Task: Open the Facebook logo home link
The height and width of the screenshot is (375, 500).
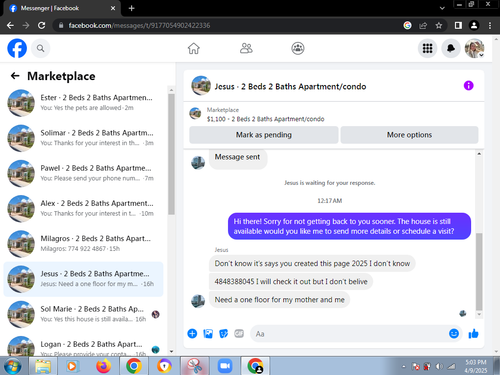Action: coord(17,49)
